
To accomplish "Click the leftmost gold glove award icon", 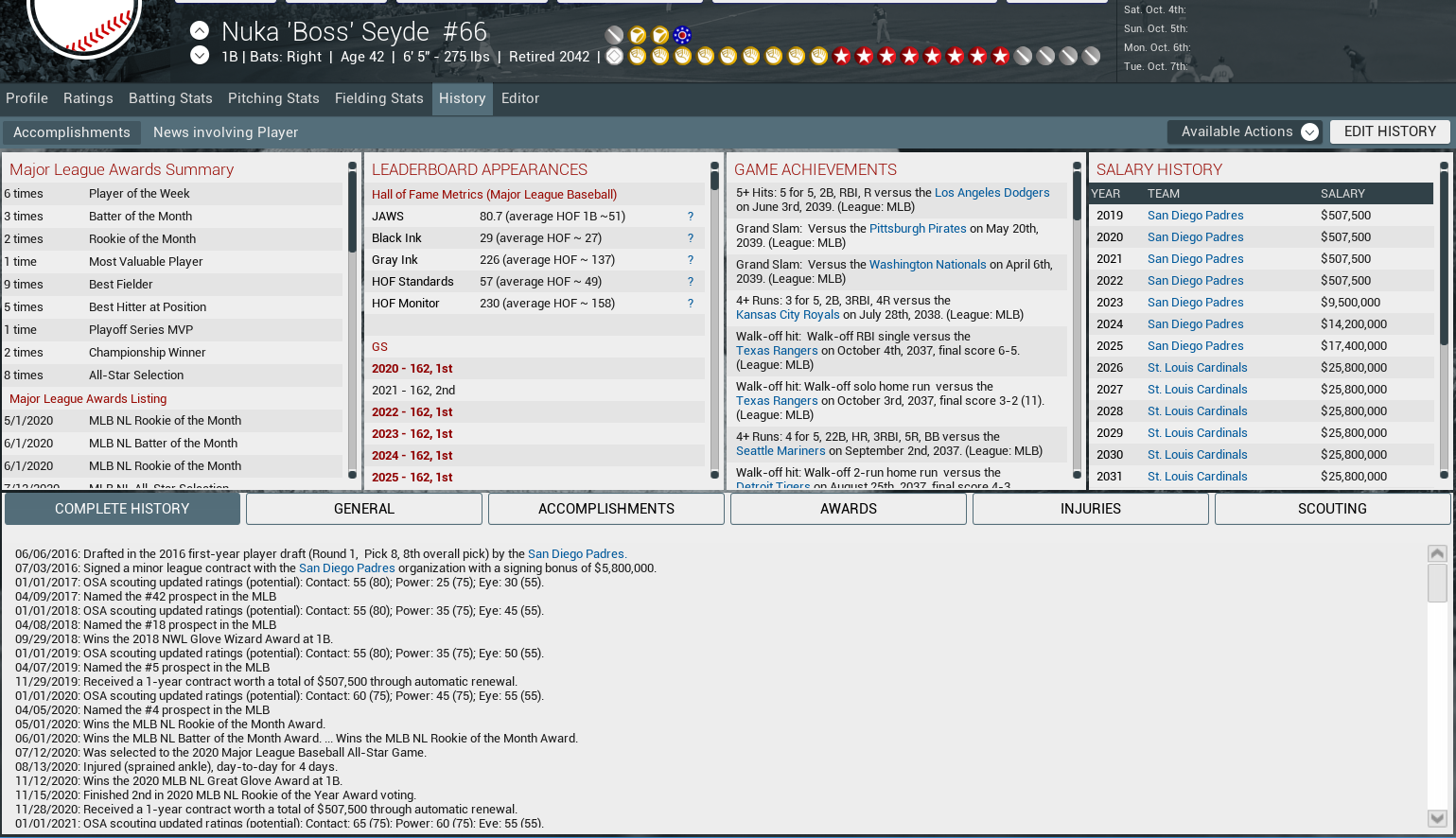I will click(638, 57).
